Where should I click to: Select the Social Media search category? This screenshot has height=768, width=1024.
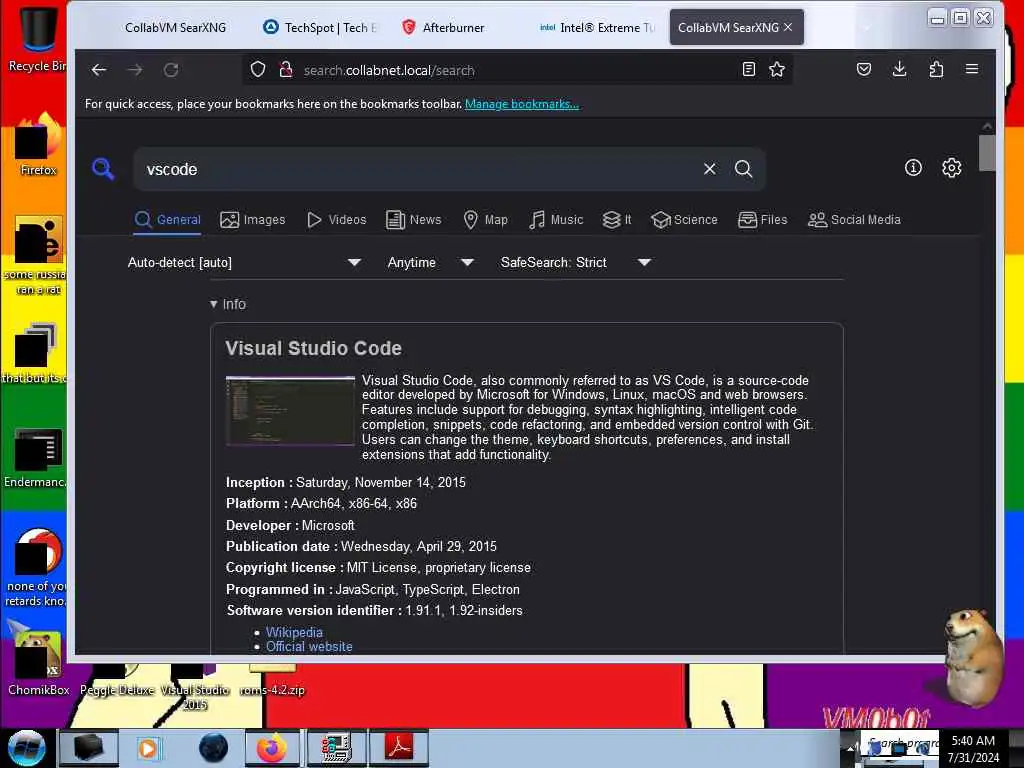pyautogui.click(x=854, y=219)
